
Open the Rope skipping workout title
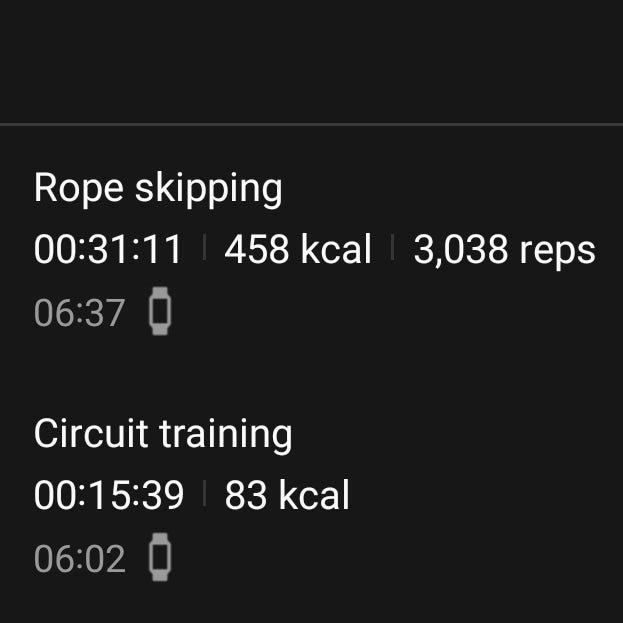158,188
